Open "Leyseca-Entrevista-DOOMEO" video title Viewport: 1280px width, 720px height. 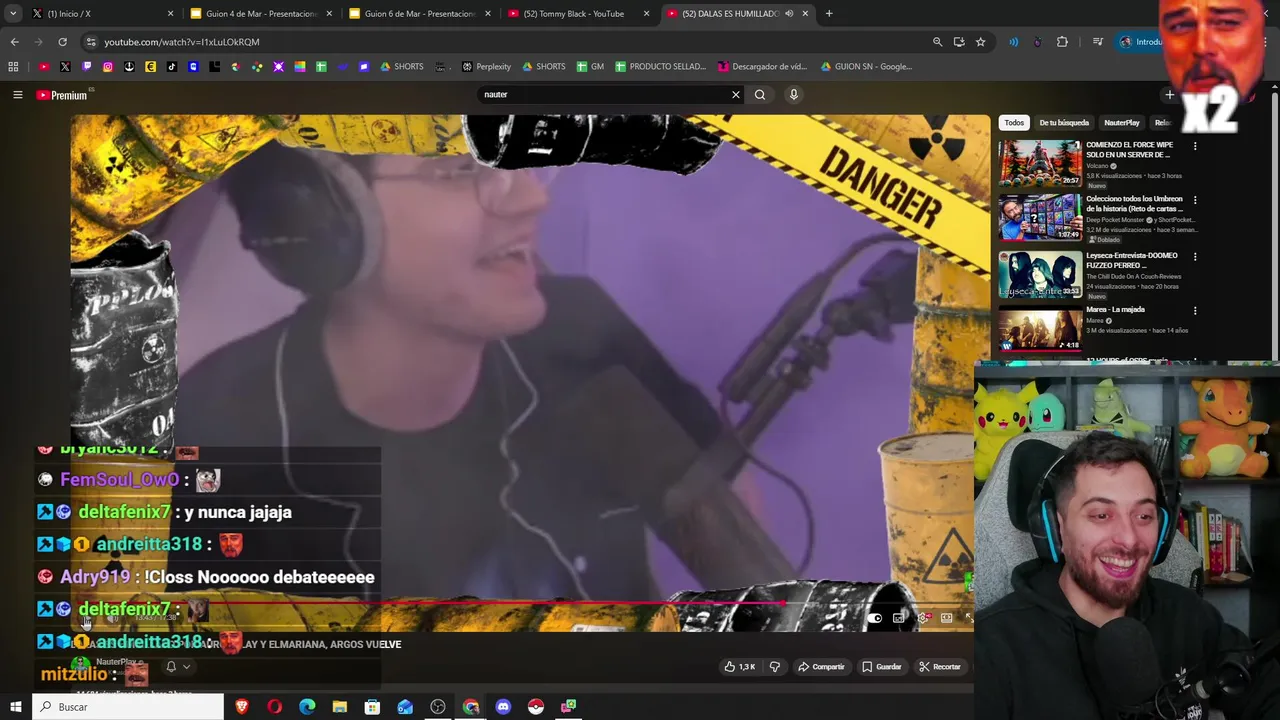pos(1132,260)
